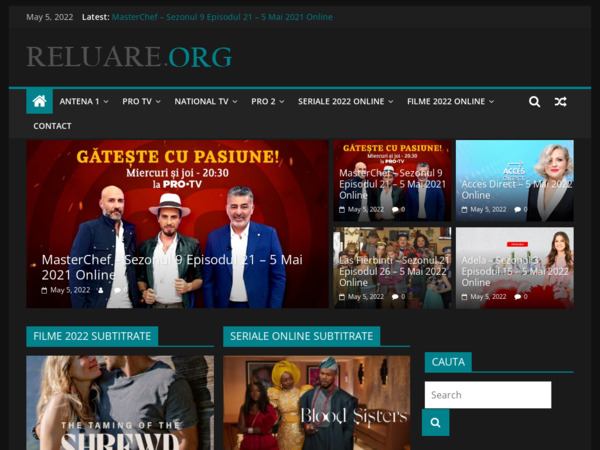Click May 5, 2022 date on large MasterChef post

[70, 290]
